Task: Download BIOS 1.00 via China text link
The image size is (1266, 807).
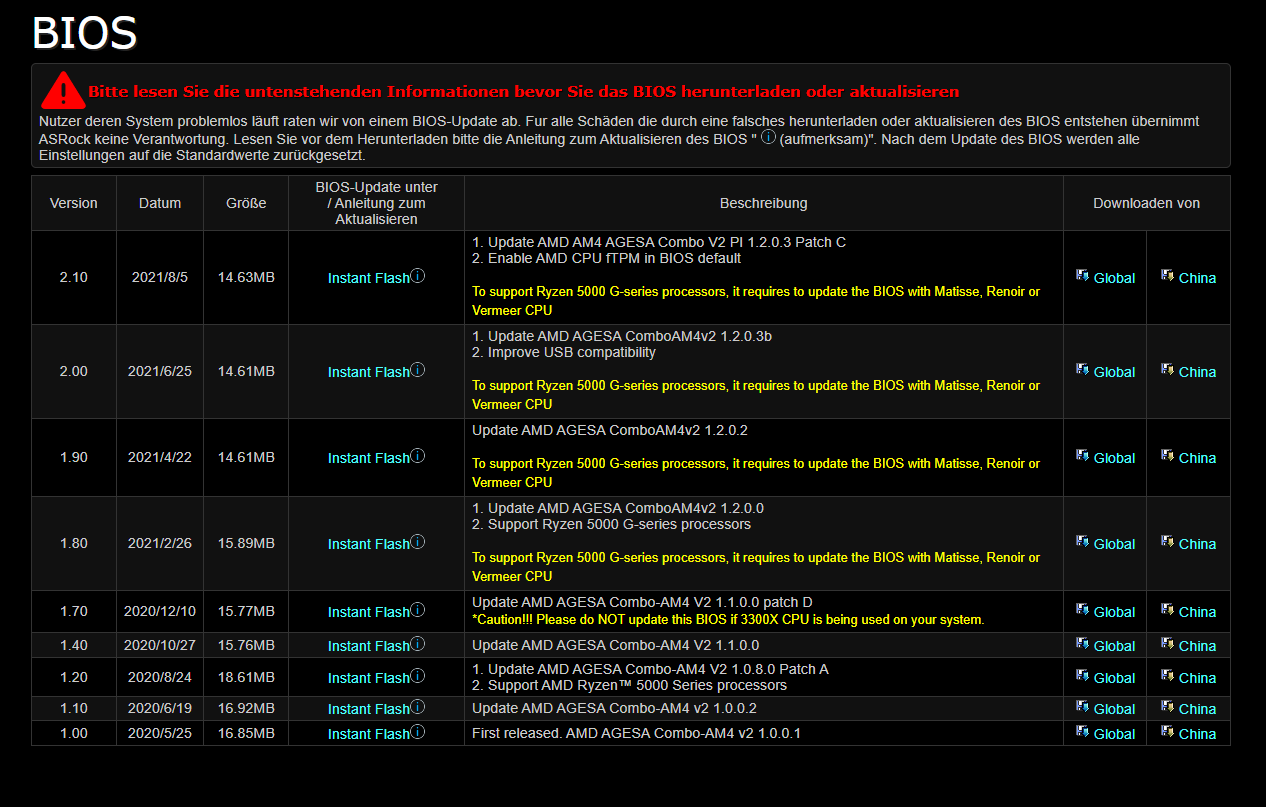Action: click(x=1197, y=734)
